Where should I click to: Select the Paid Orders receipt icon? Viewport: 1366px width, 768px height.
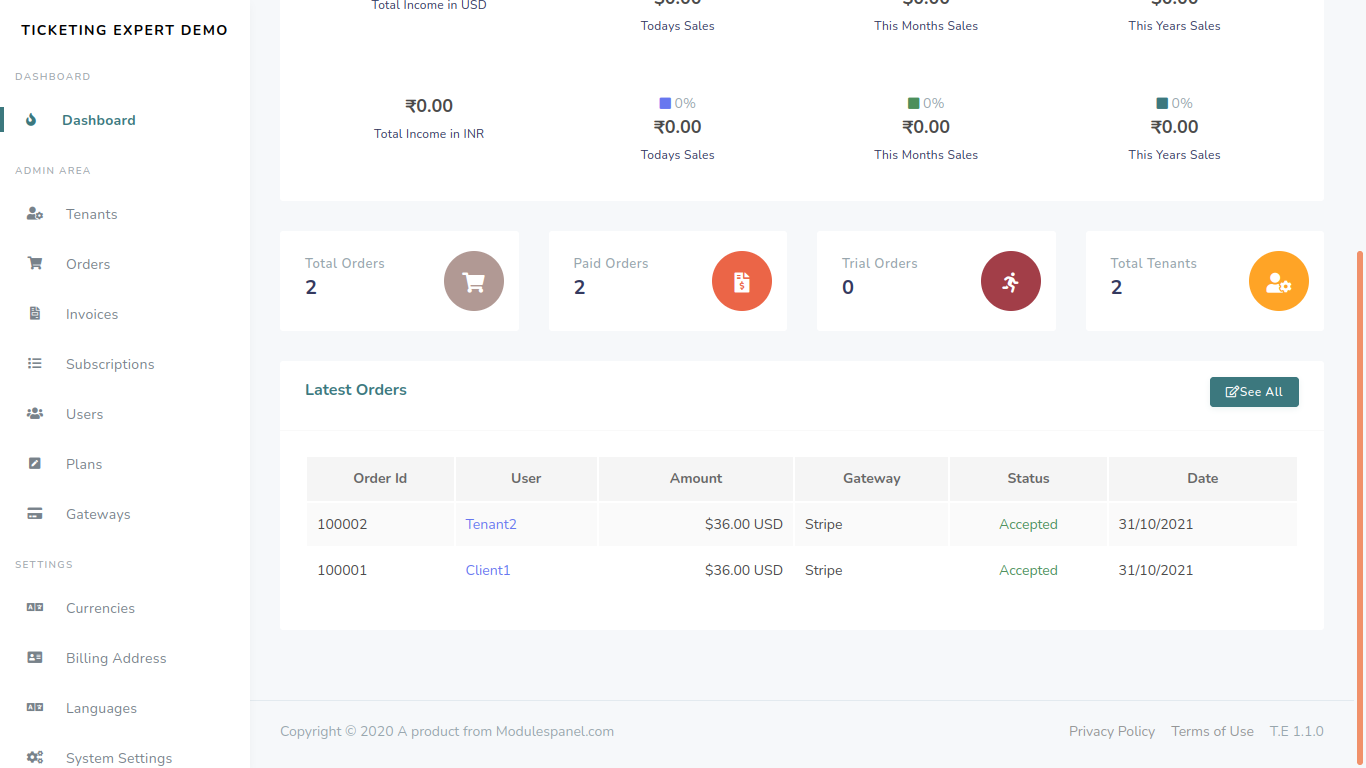tap(741, 281)
